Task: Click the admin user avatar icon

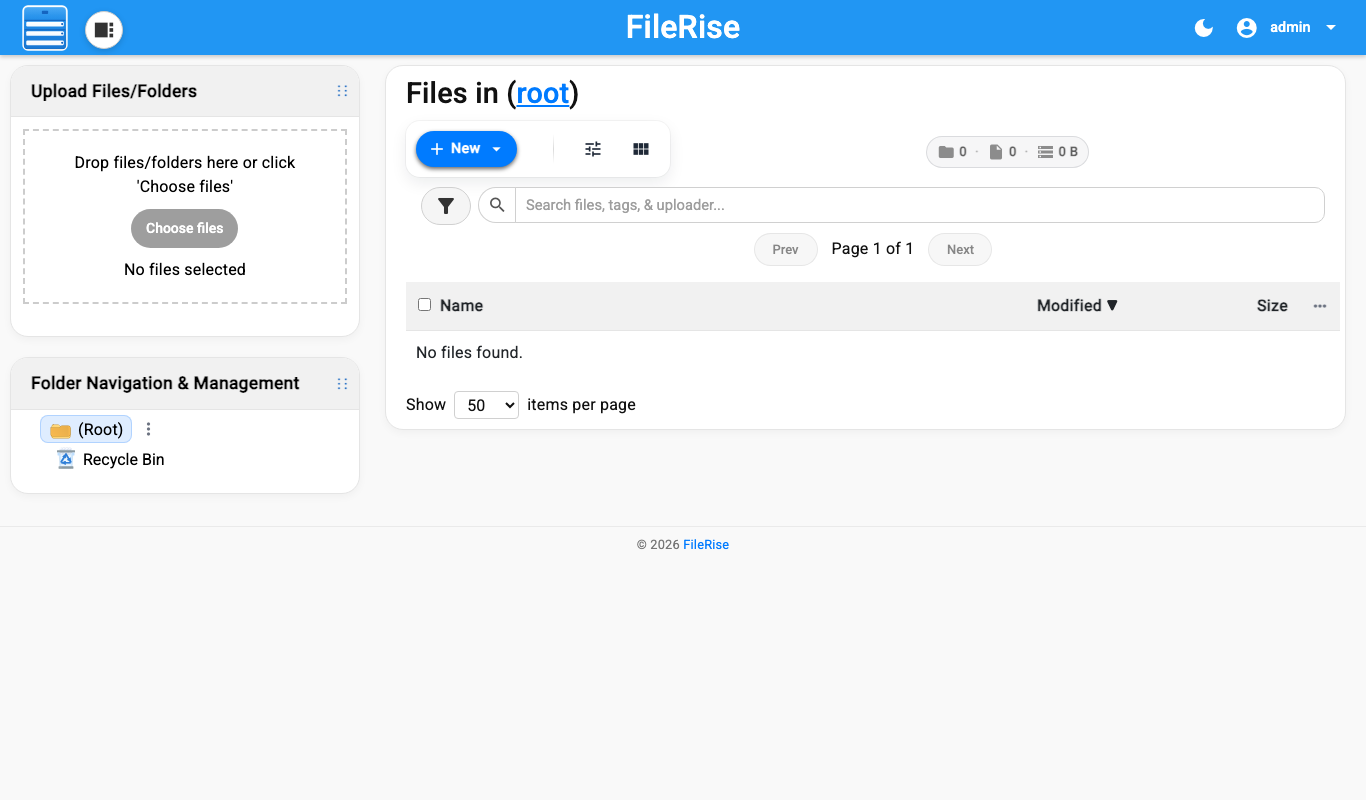Action: pyautogui.click(x=1246, y=28)
